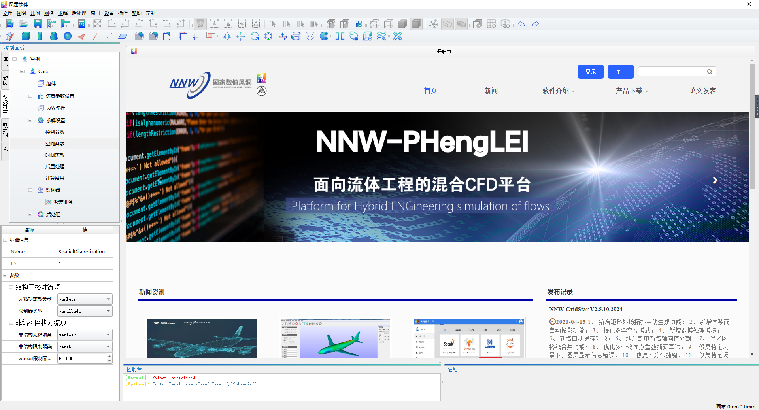Open the 文件 menu in menu bar
759x410 pixels.
pos(7,13)
